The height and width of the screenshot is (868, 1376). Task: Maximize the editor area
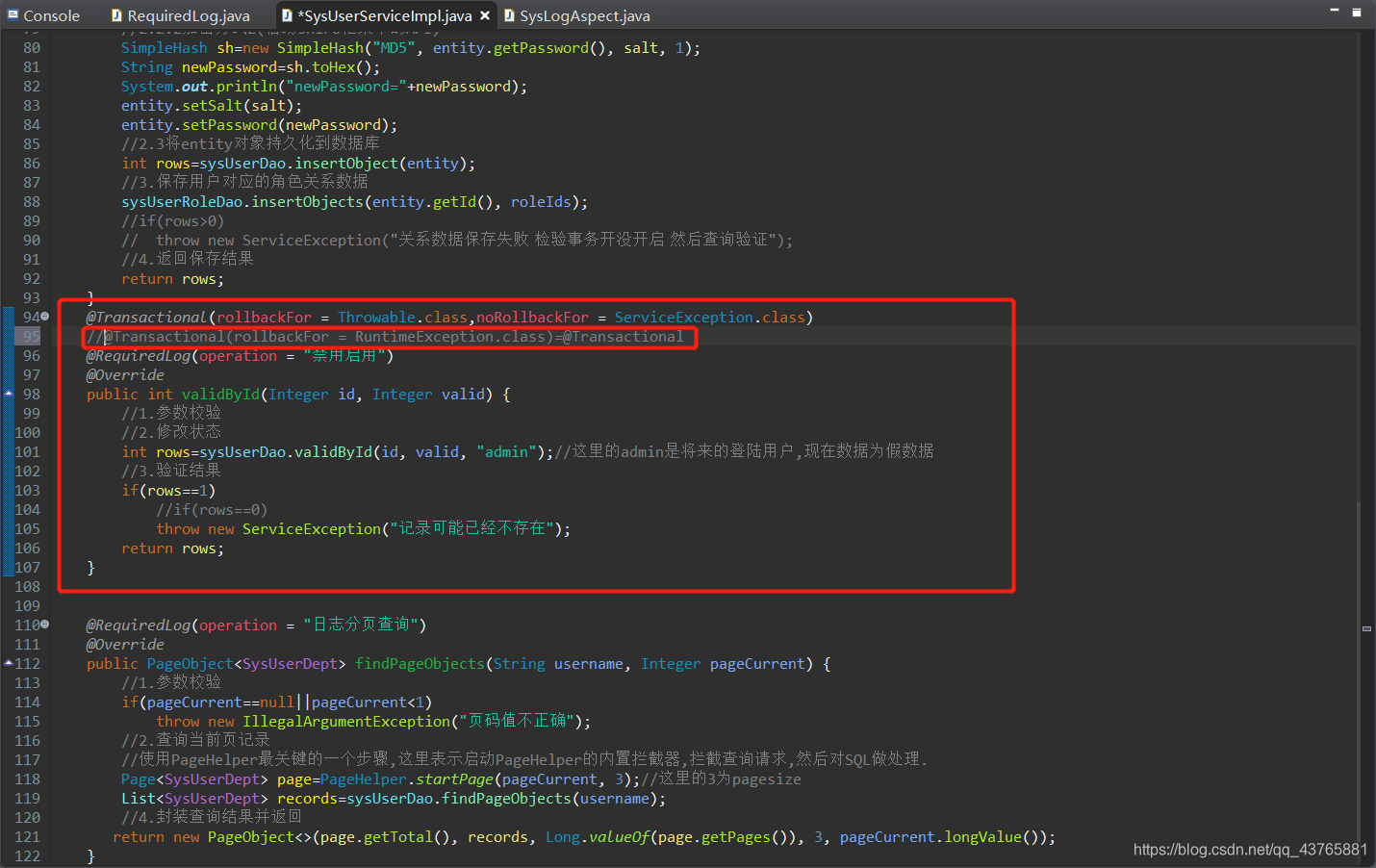1357,13
